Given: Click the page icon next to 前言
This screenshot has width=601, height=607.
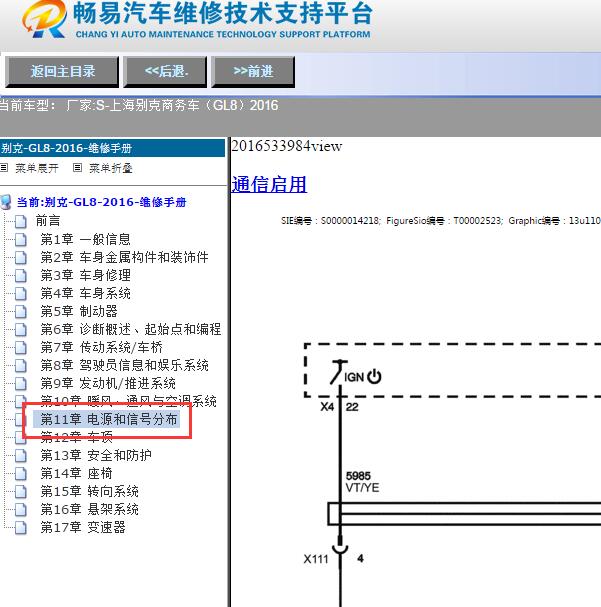Looking at the screenshot, I should (21, 221).
